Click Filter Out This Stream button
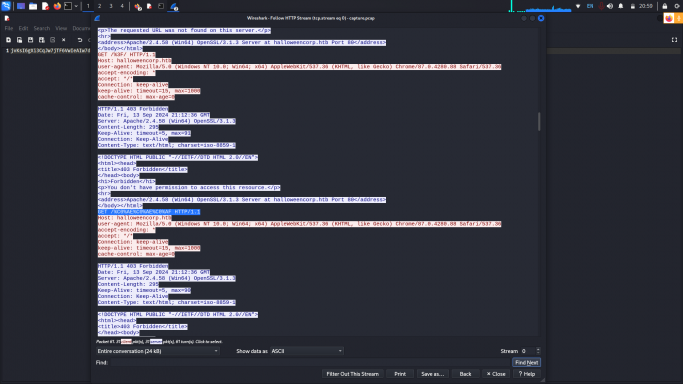Viewport: 683px width, 384px height. 352,374
